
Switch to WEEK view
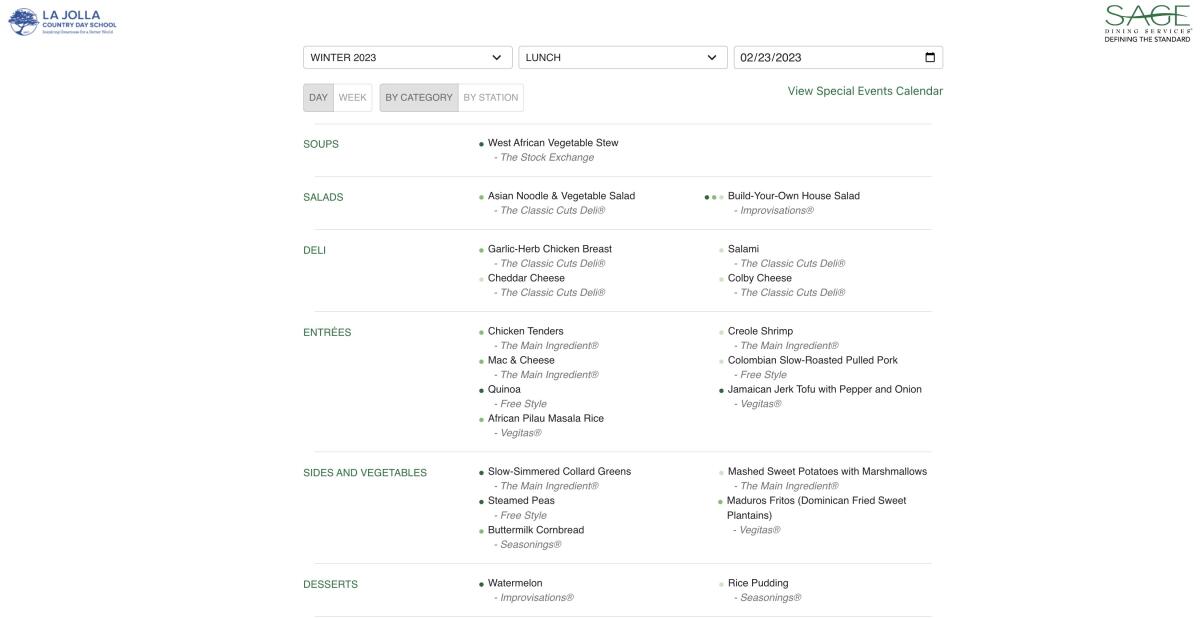tap(353, 98)
